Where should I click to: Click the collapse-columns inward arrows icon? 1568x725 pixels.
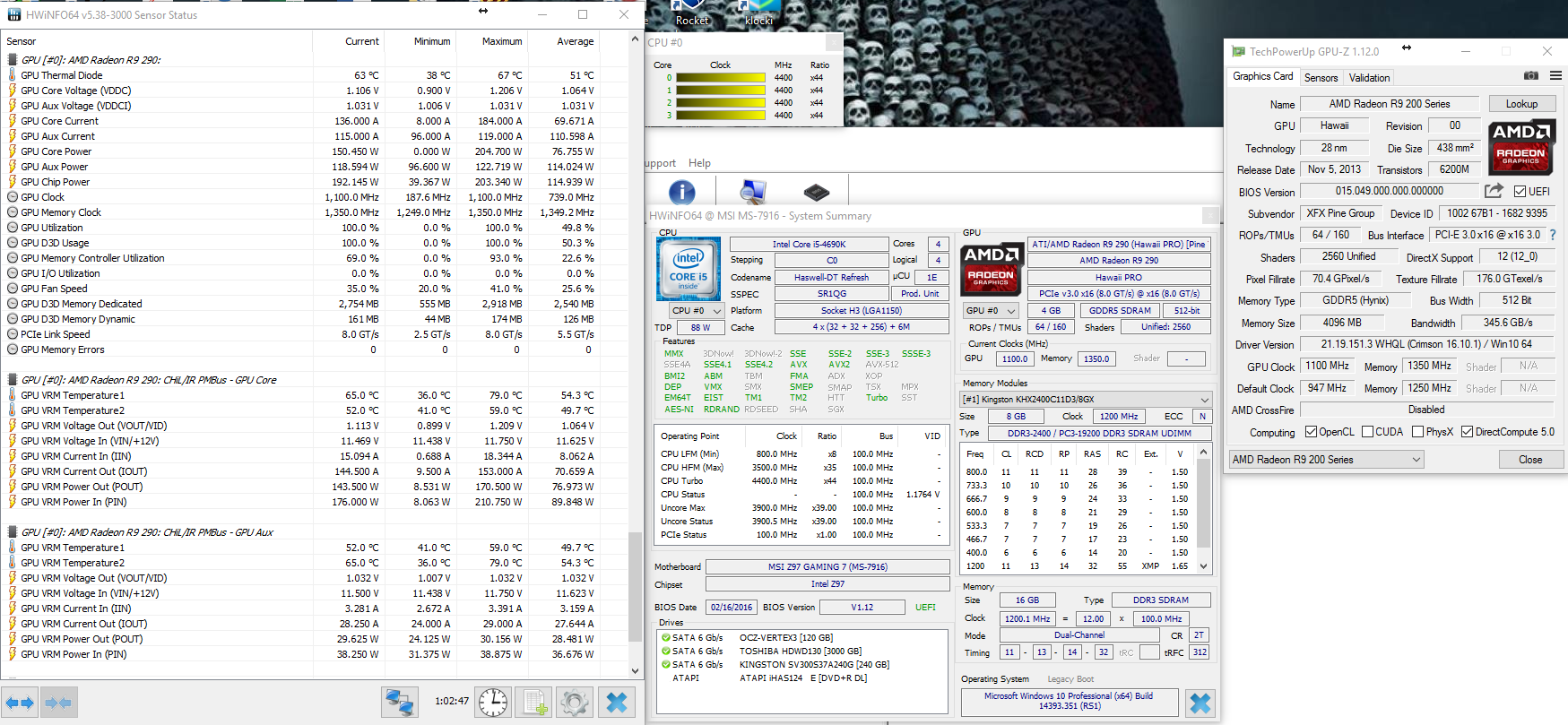point(58,703)
